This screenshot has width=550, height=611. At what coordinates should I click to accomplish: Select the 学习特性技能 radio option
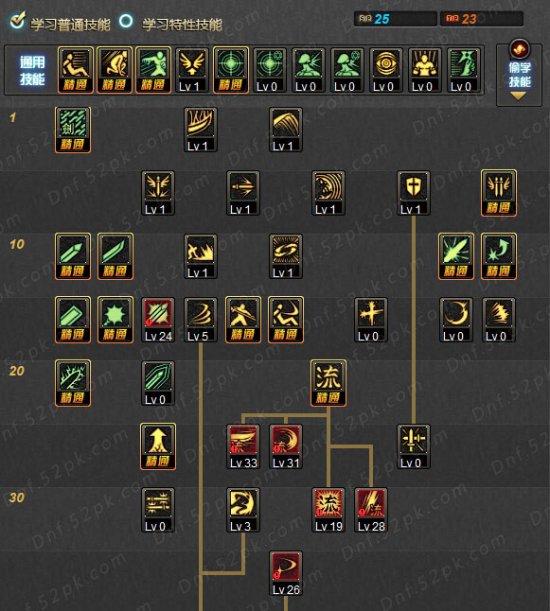[x=126, y=21]
